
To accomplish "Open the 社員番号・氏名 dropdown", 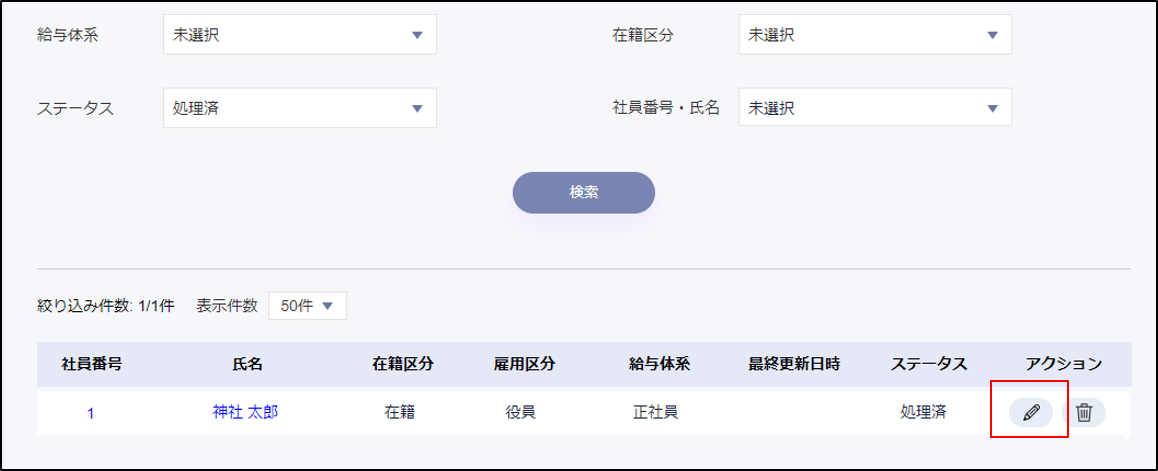I will [875, 108].
